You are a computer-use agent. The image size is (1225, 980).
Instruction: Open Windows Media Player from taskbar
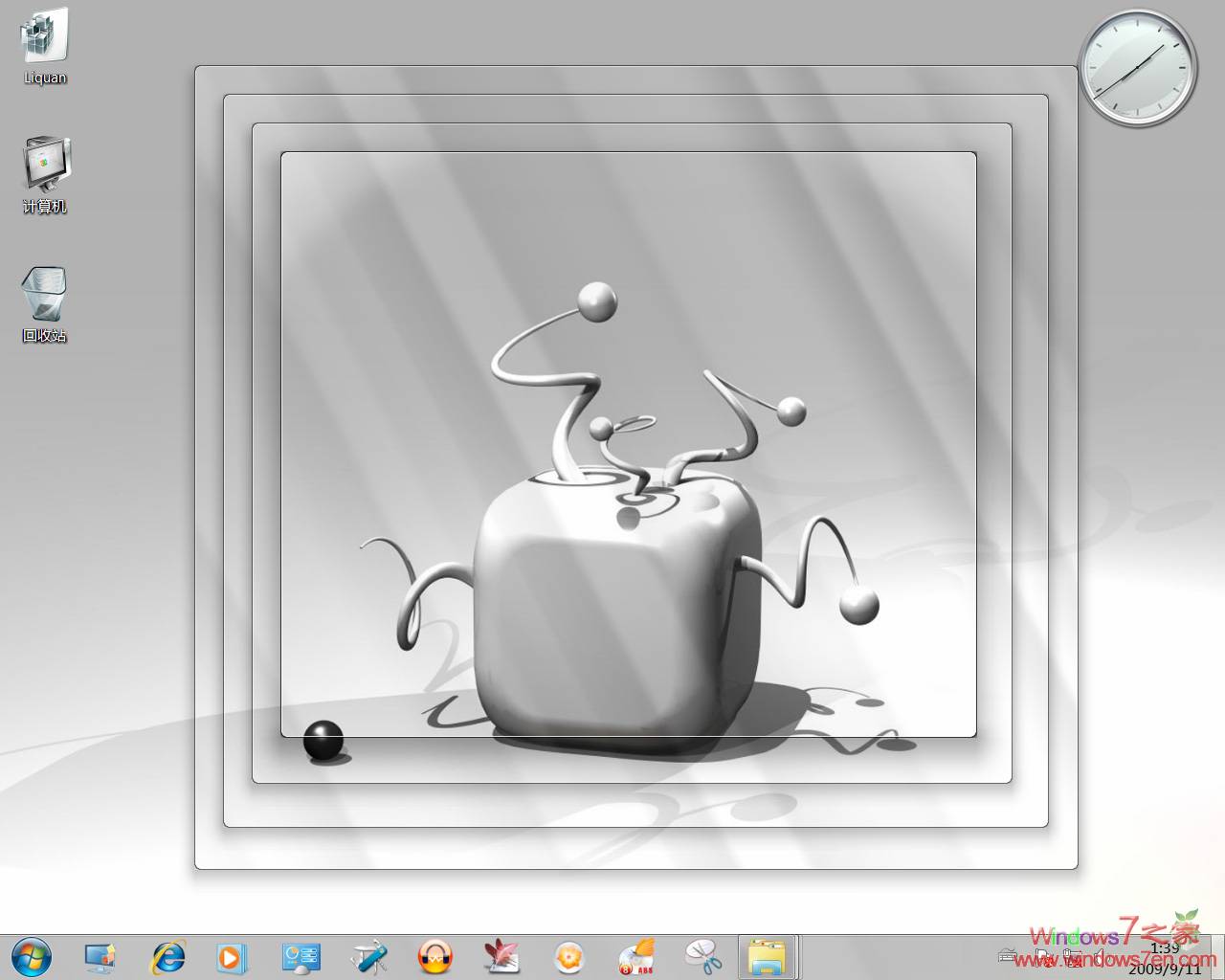pos(231,956)
